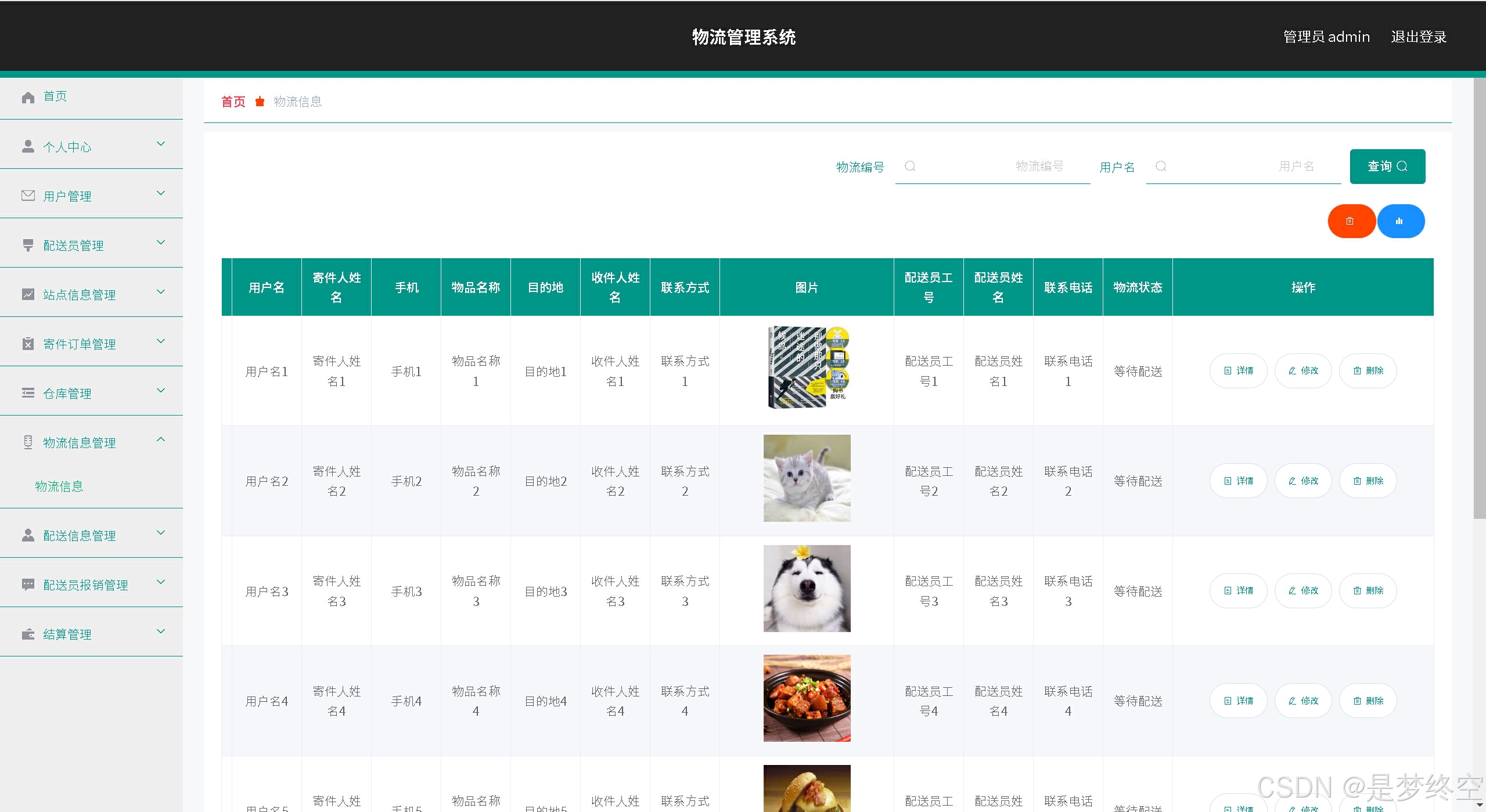Image resolution: width=1486 pixels, height=812 pixels.
Task: Click the 站点信息管理 chart icon
Action: pos(28,294)
